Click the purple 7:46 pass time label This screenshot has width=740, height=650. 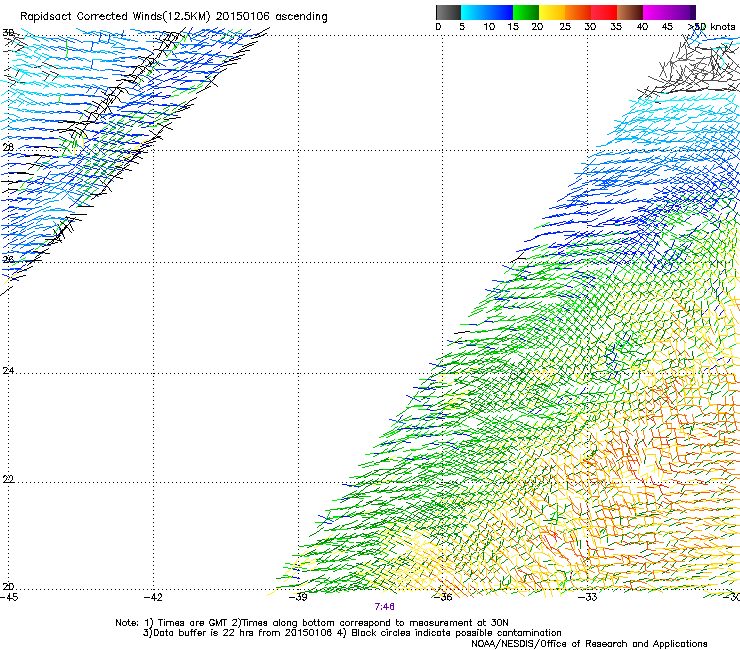point(385,607)
